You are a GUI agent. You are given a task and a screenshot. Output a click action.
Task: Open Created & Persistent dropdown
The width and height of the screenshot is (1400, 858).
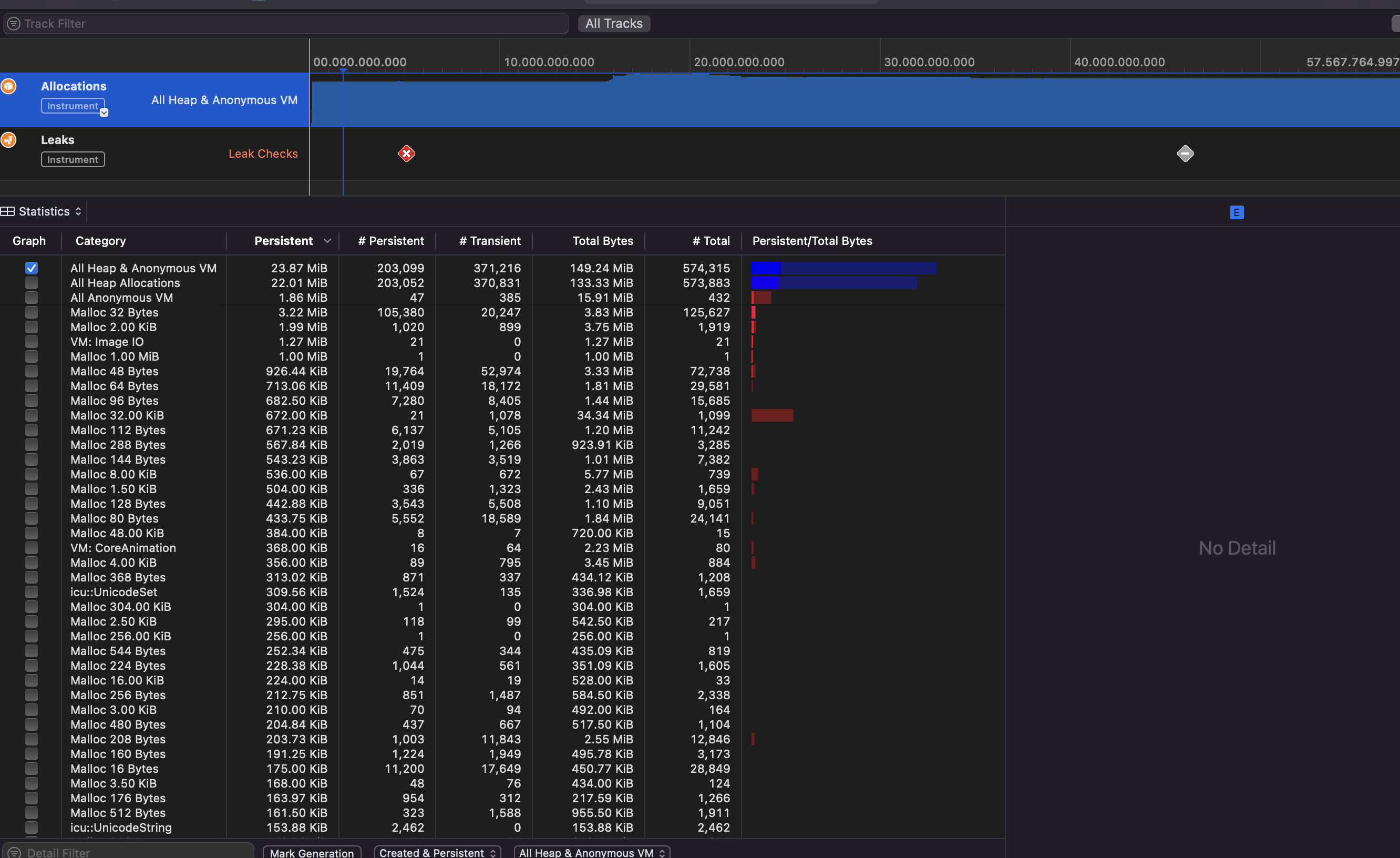(x=437, y=852)
